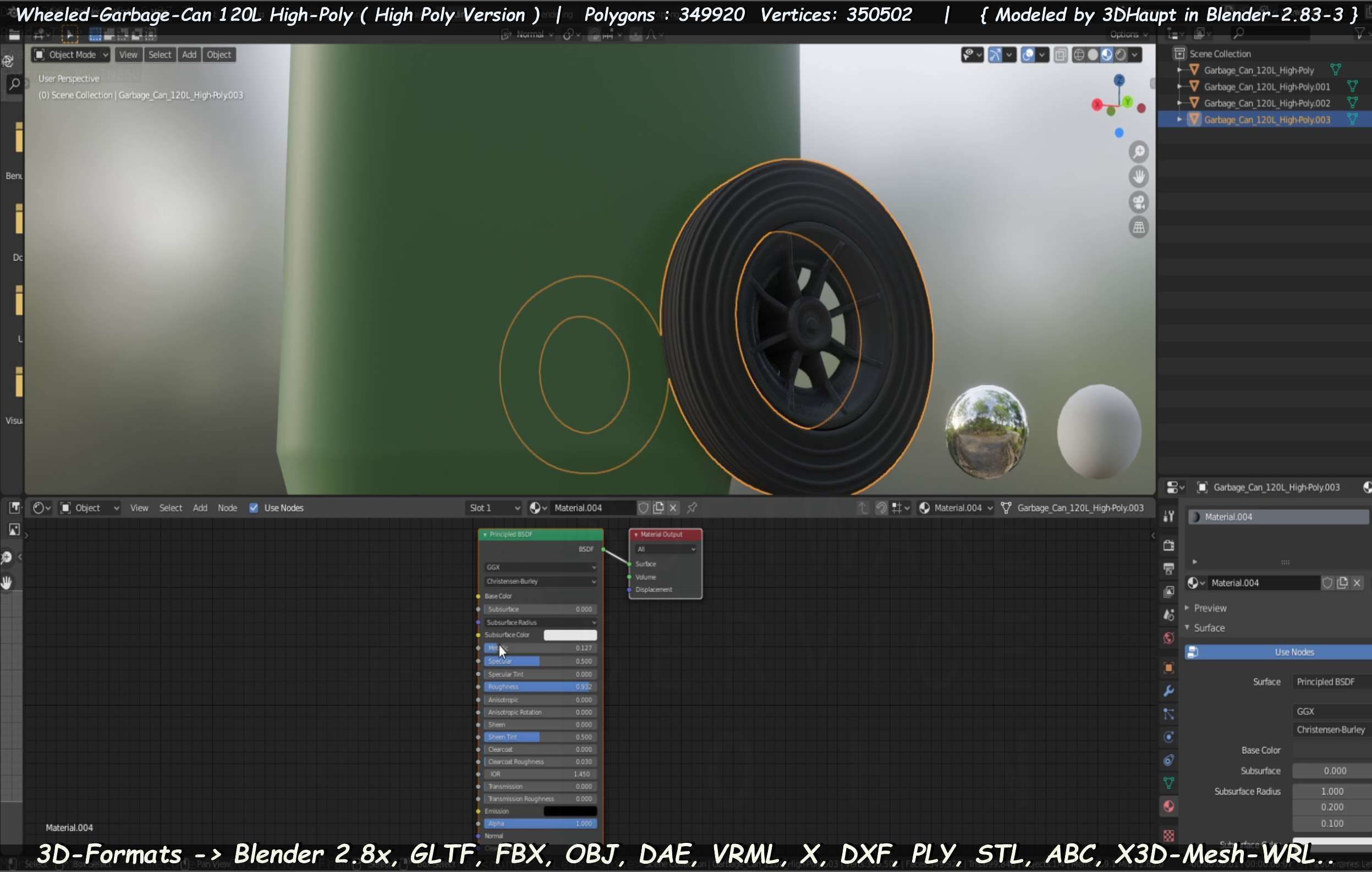
Task: Click the pan hand gizmo in viewport
Action: pyautogui.click(x=1138, y=176)
